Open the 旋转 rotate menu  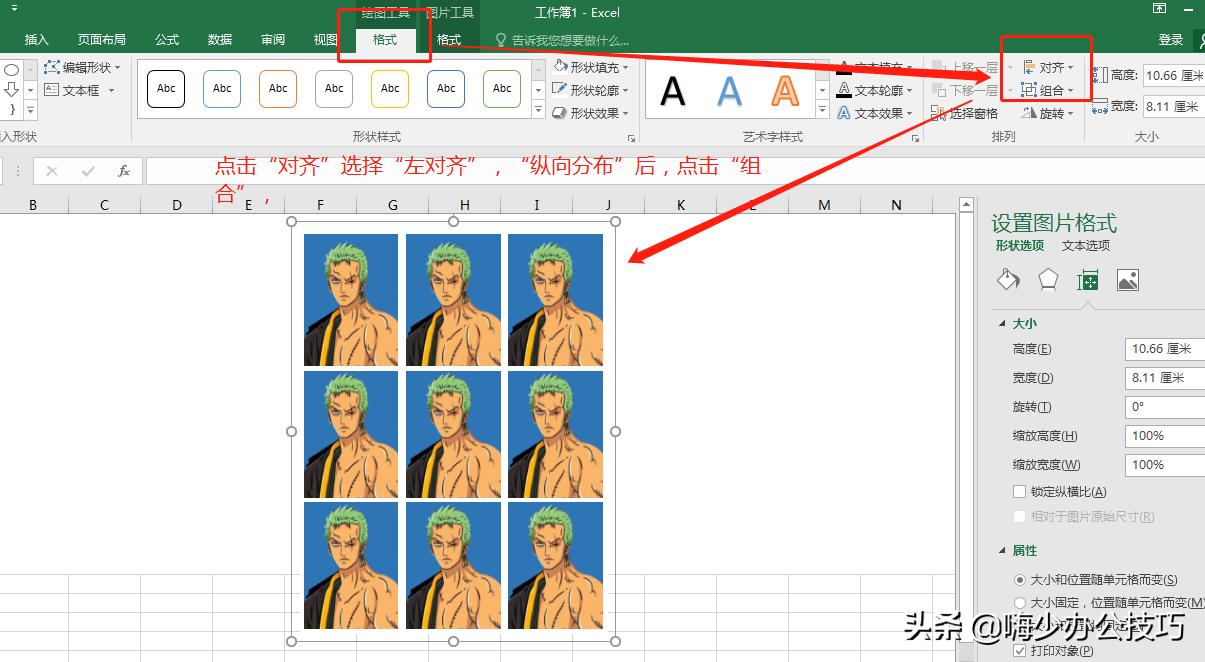[1048, 113]
